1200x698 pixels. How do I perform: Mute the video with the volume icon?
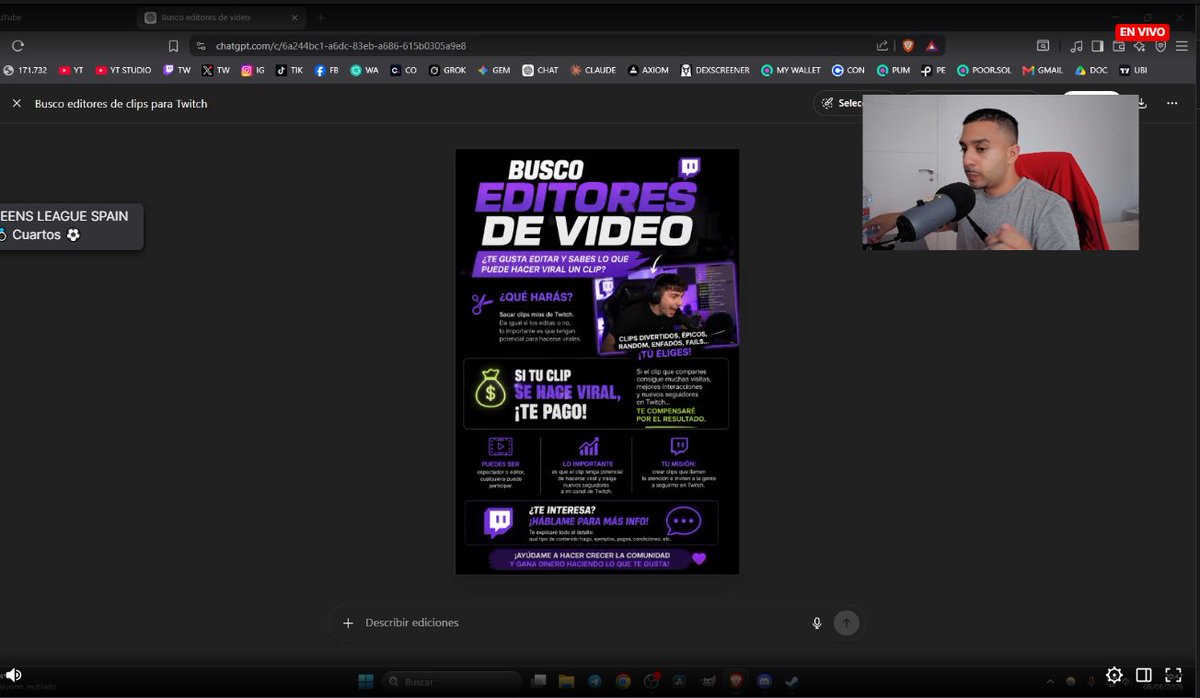point(13,675)
